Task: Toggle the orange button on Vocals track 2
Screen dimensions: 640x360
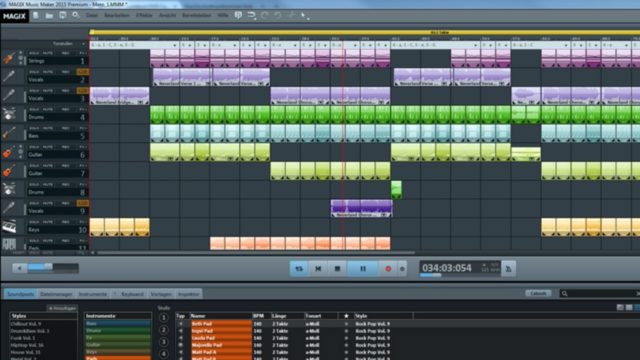Action: pyautogui.click(x=82, y=72)
